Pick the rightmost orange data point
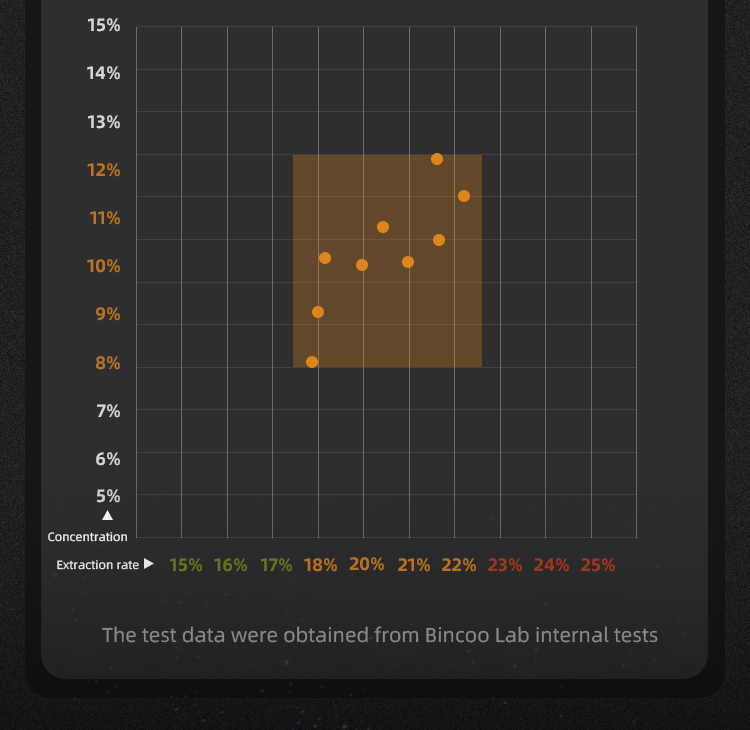 [x=464, y=196]
